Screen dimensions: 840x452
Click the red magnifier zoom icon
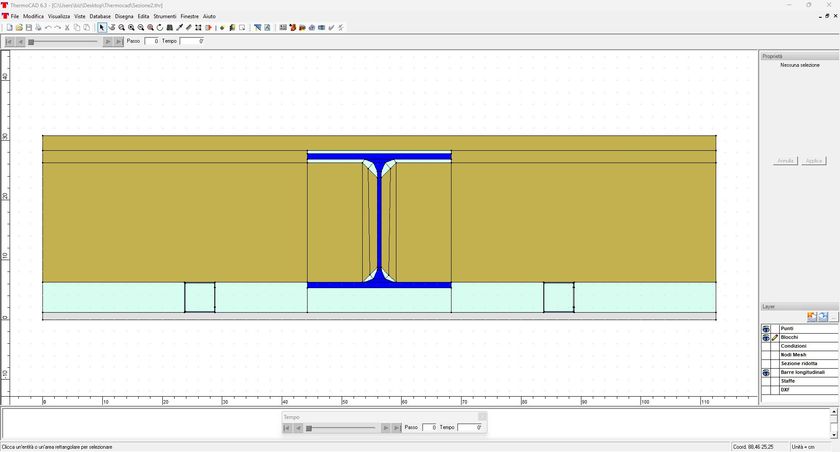click(x=150, y=27)
